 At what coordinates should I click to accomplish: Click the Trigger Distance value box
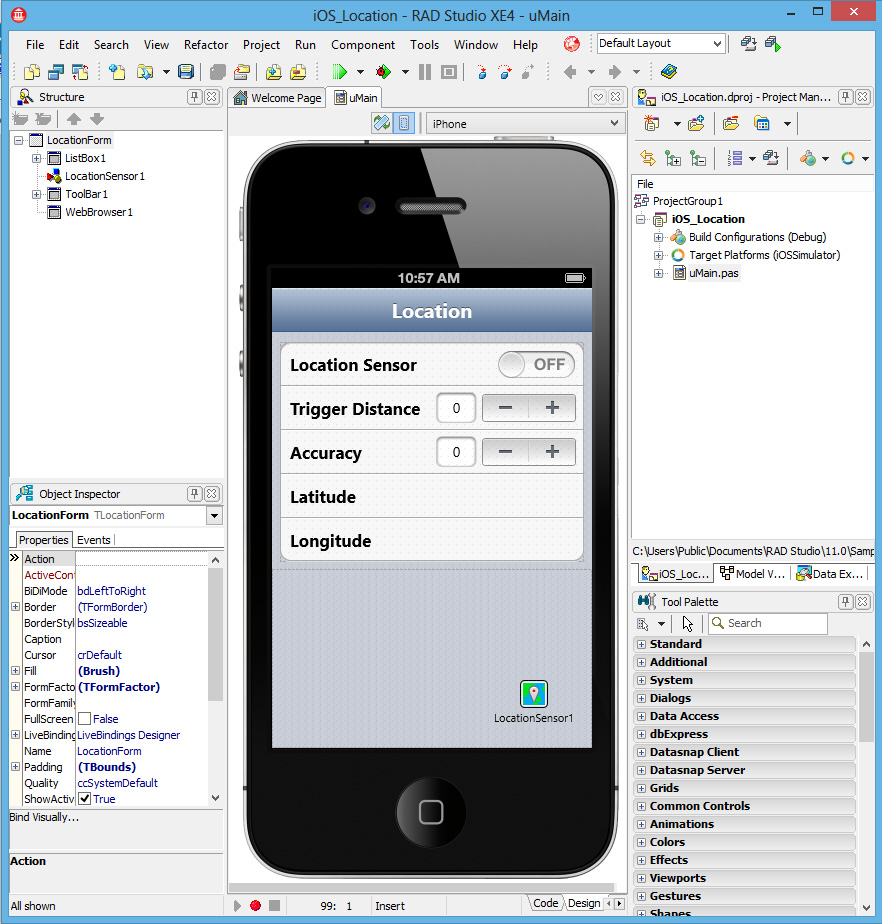point(456,408)
